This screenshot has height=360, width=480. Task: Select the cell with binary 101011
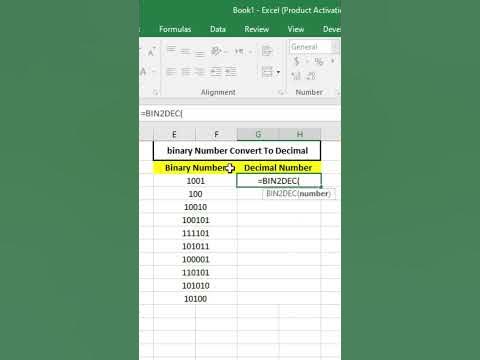tap(195, 246)
